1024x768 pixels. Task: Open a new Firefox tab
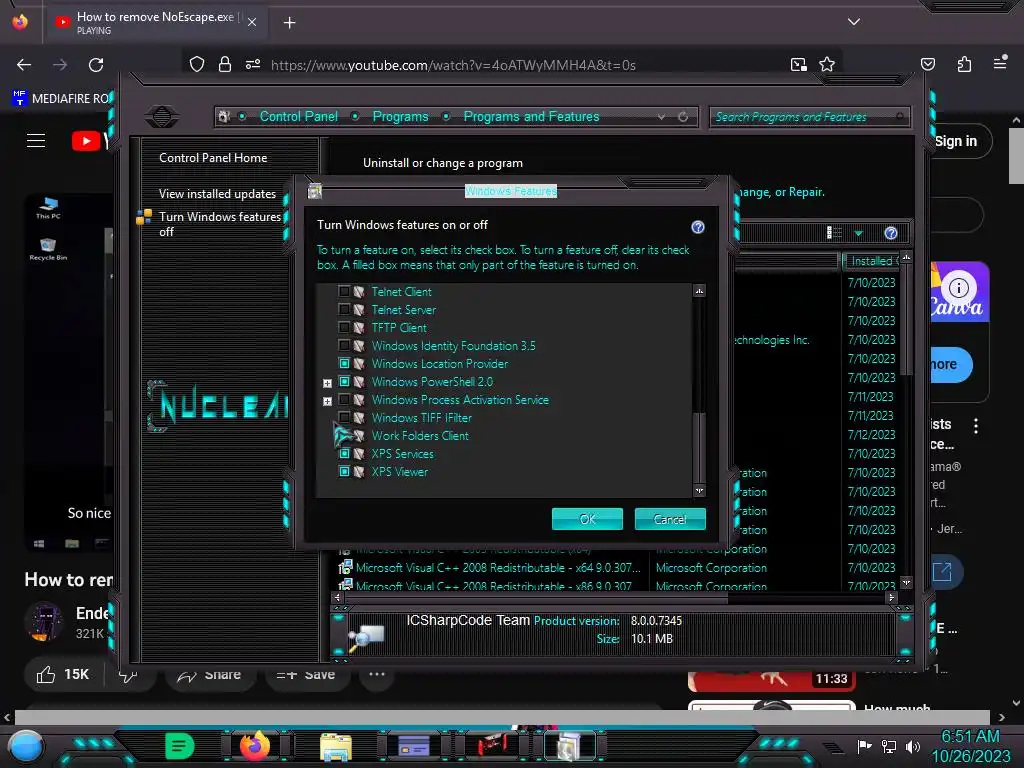[x=289, y=23]
